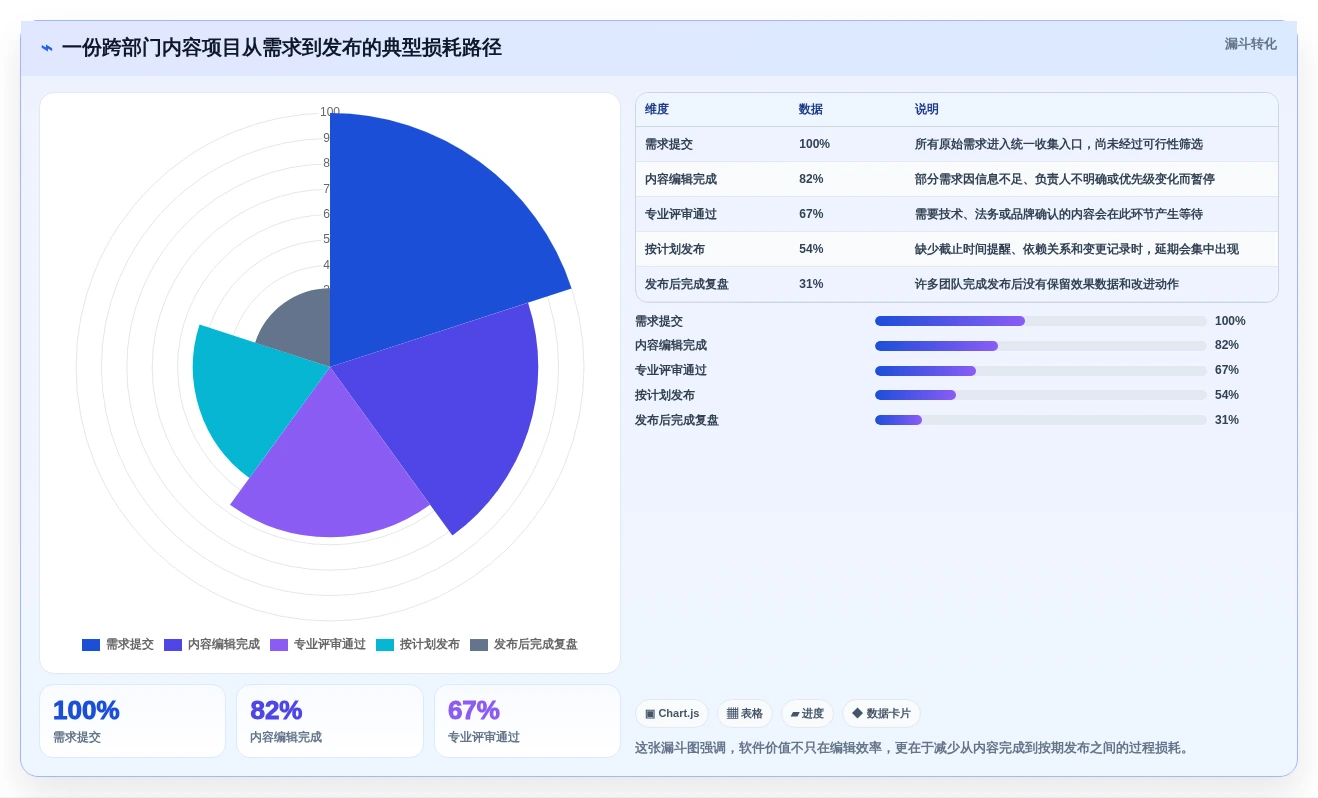Click the 进度 tag chip

(x=807, y=713)
